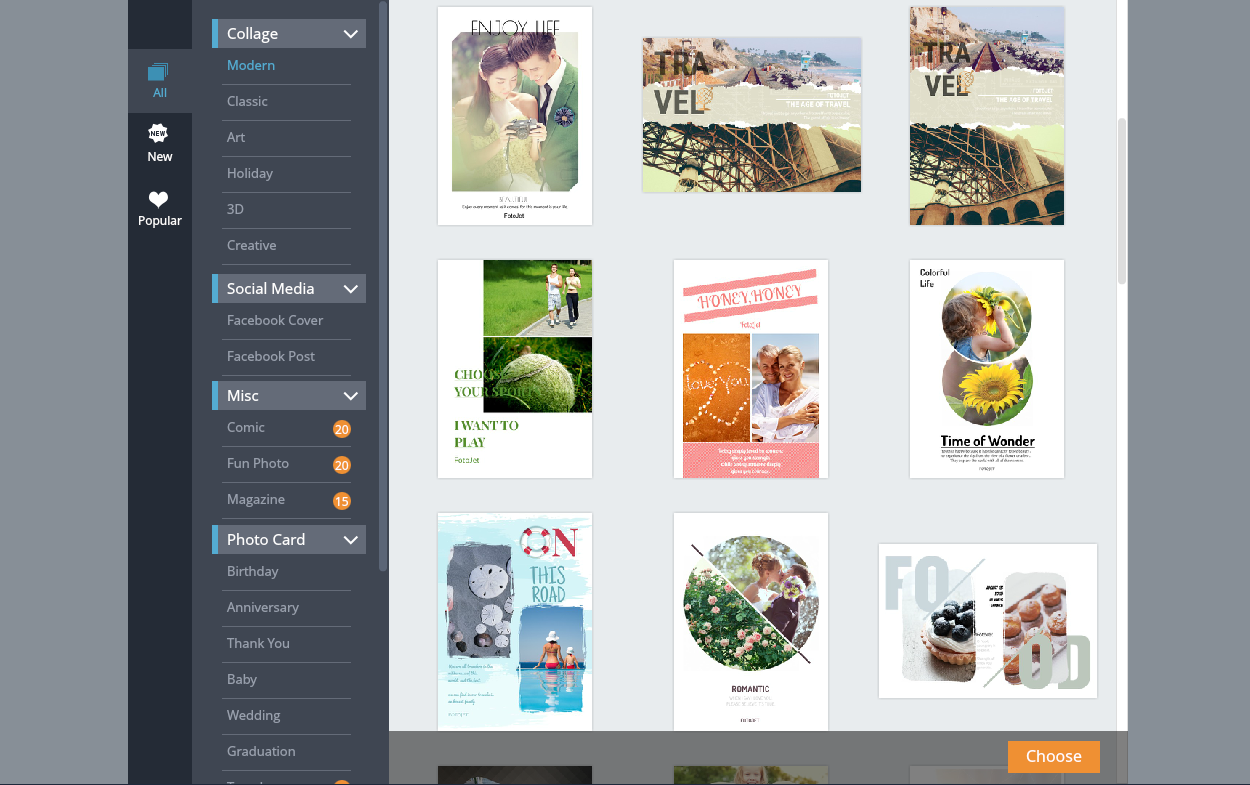
Task: Pick the Time of Wonder sunflower template
Action: point(987,369)
